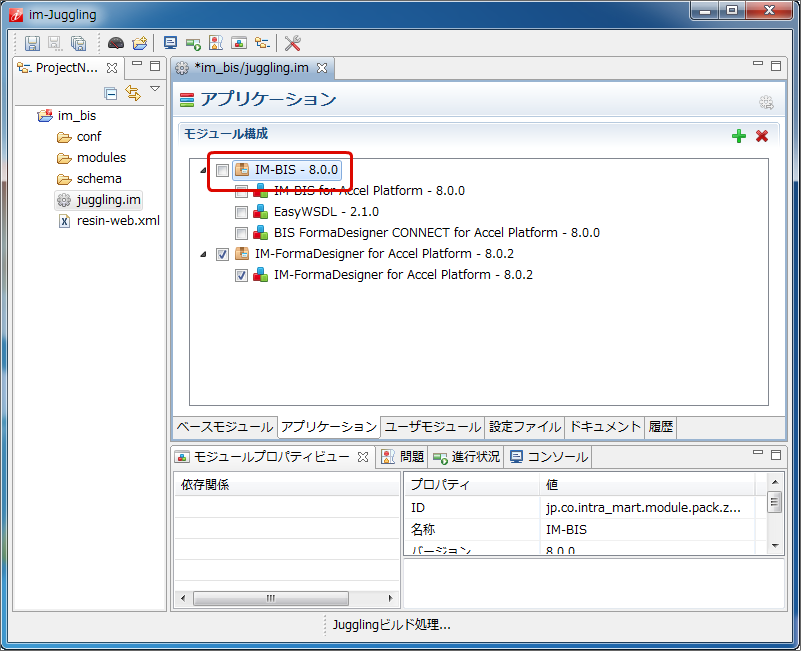
Task: Click the ID value jp.co.intra_mart.module.pack.z...
Action: [643, 508]
